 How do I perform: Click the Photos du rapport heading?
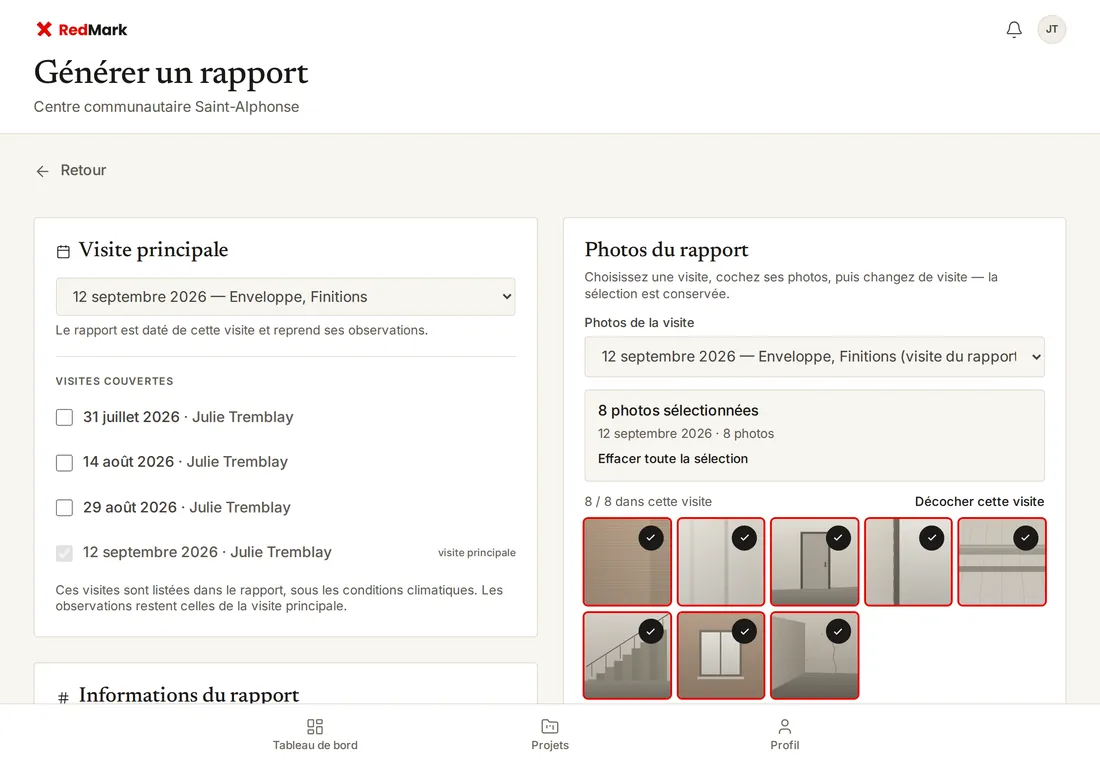[x=666, y=250]
